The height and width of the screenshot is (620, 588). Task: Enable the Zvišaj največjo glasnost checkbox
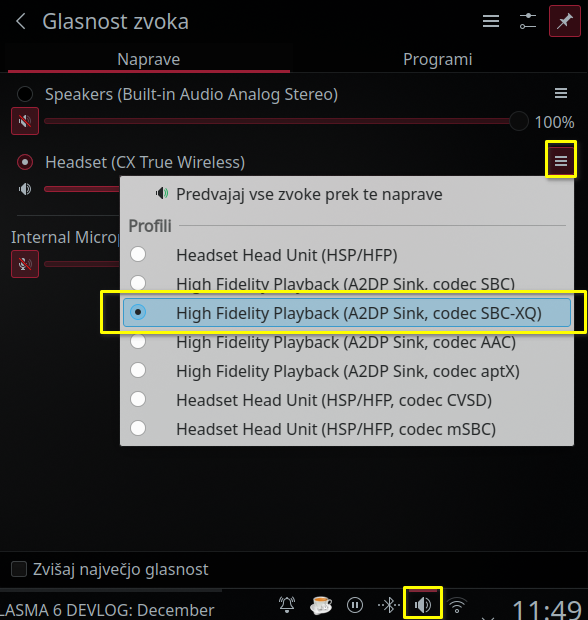point(19,569)
